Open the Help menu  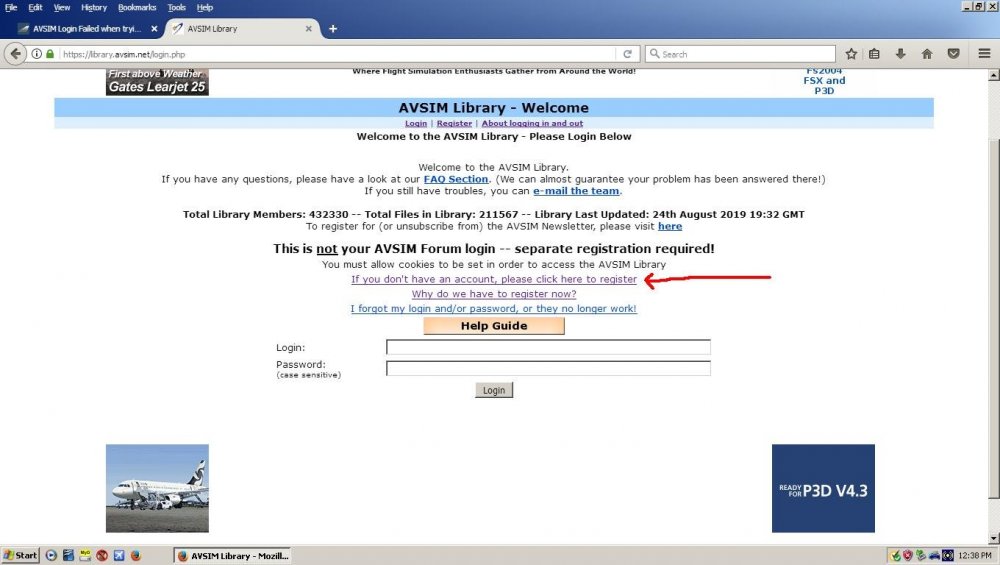(x=205, y=8)
